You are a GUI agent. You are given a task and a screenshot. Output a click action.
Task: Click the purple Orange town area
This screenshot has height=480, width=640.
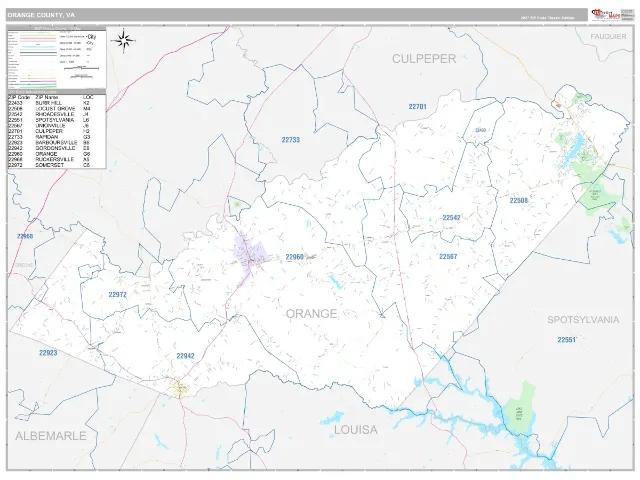pyautogui.click(x=249, y=256)
